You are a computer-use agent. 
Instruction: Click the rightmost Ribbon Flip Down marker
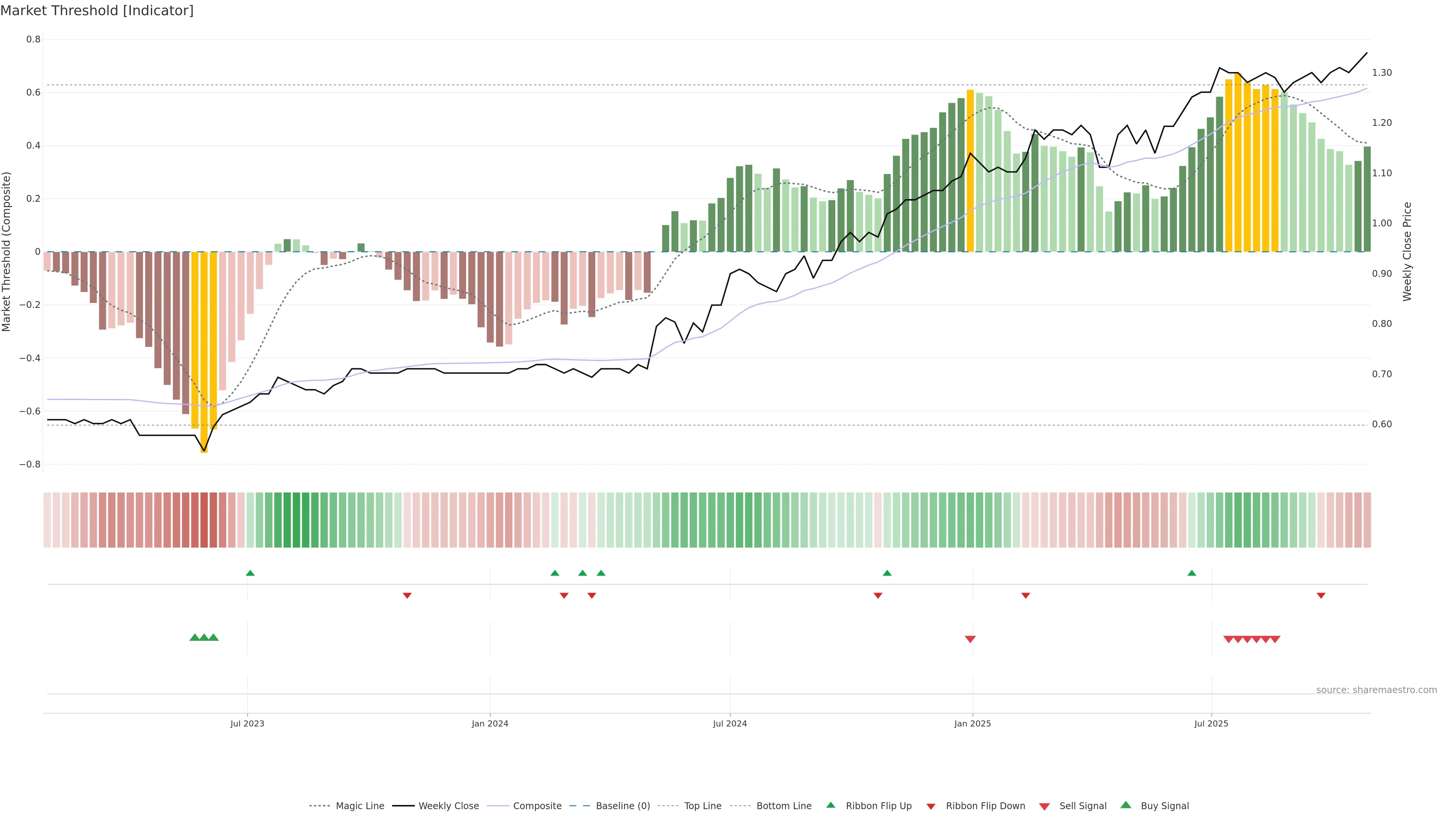[x=1321, y=596]
